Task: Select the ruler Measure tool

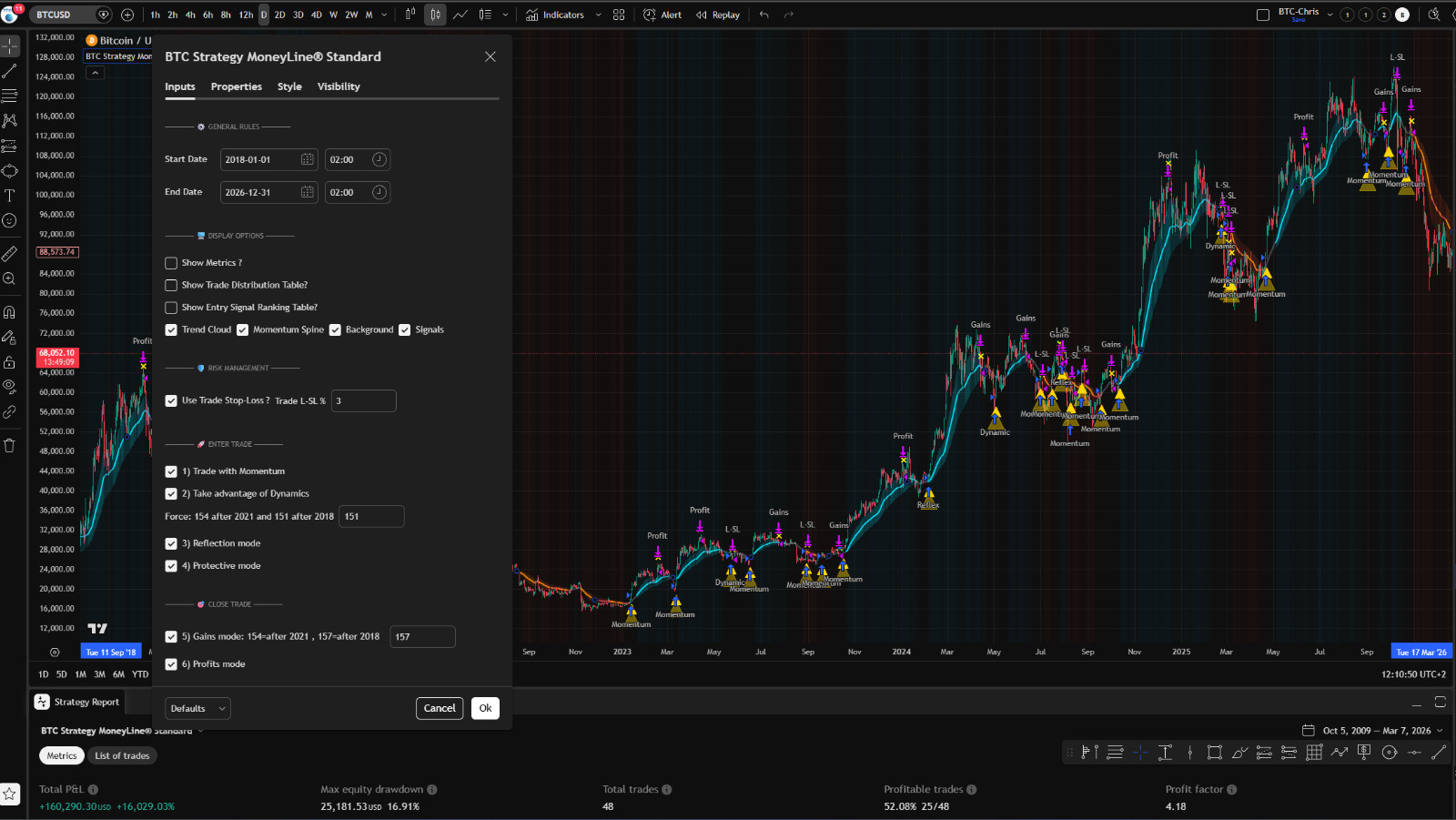Action: click(10, 254)
